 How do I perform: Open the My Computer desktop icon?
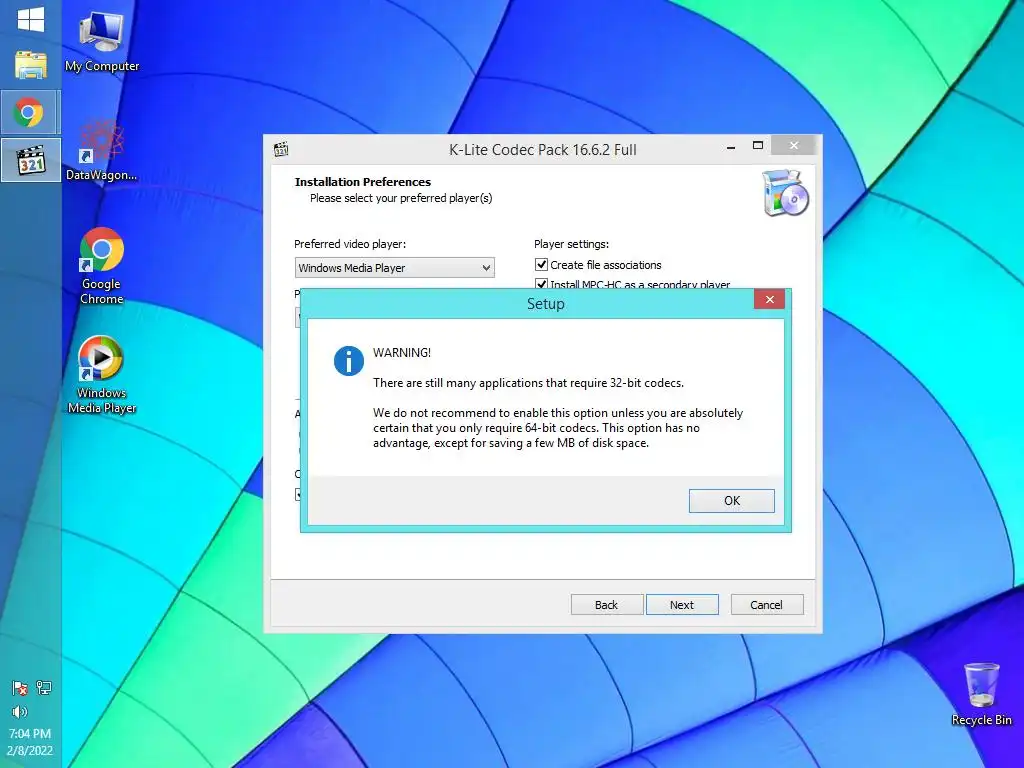pyautogui.click(x=101, y=41)
